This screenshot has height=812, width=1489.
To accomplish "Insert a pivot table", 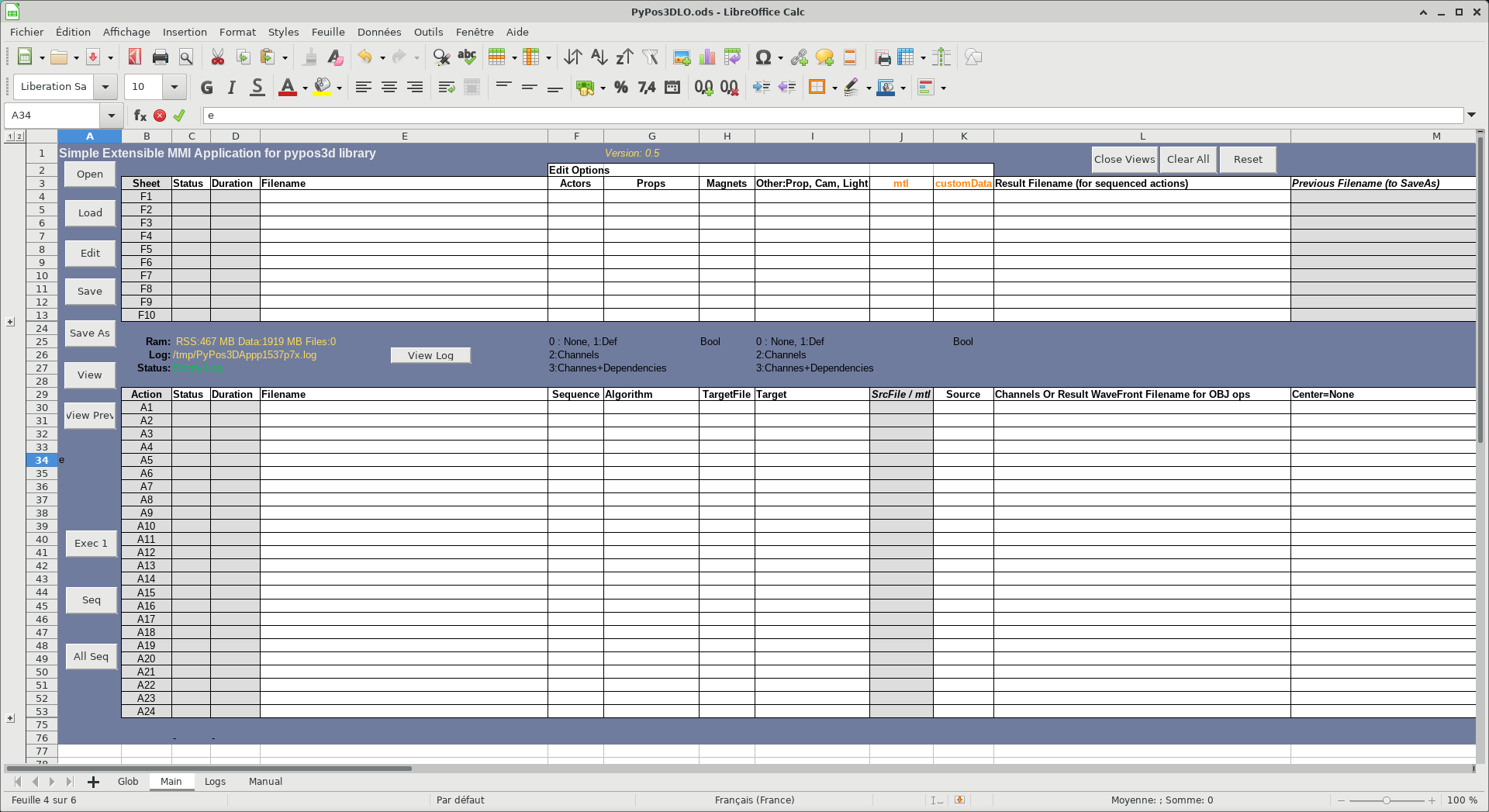I will (731, 57).
